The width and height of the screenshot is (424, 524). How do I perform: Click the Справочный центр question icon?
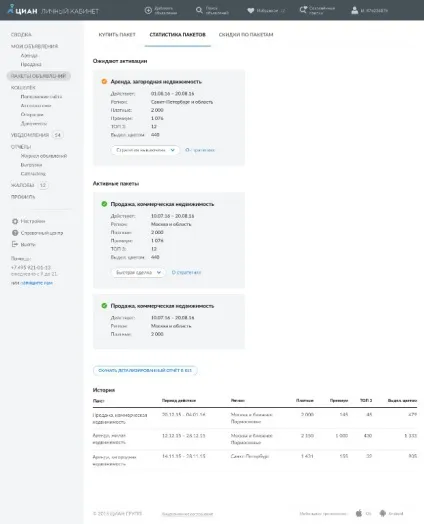[15, 233]
